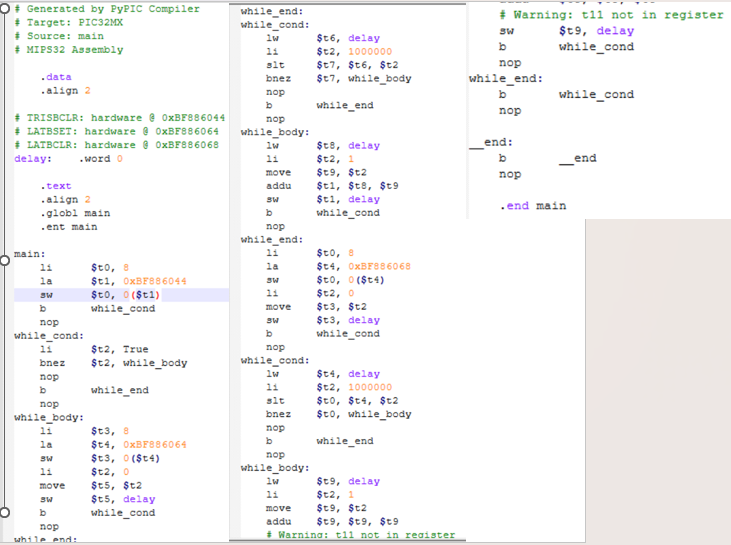This screenshot has height=545, width=731.
Task: Click the '# LATBSET: hardware @ 0xBF886064' comment
Action: pyautogui.click(x=116, y=131)
